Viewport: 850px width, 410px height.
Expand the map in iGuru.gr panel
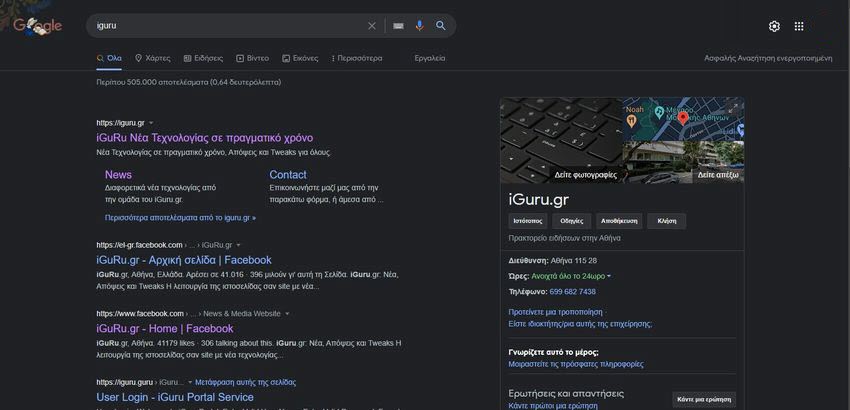tap(733, 108)
